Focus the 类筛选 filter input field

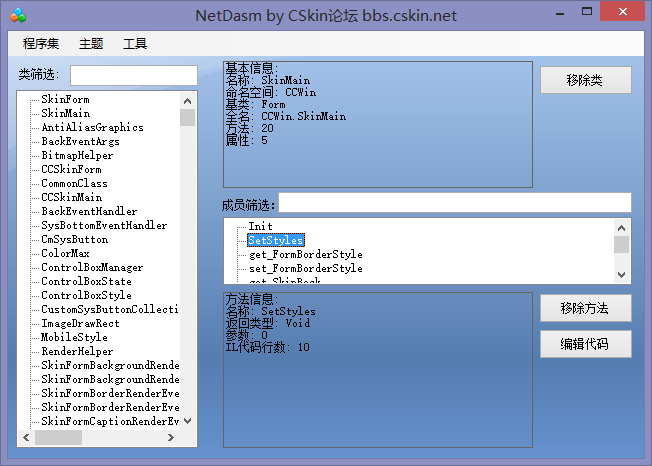coord(133,76)
